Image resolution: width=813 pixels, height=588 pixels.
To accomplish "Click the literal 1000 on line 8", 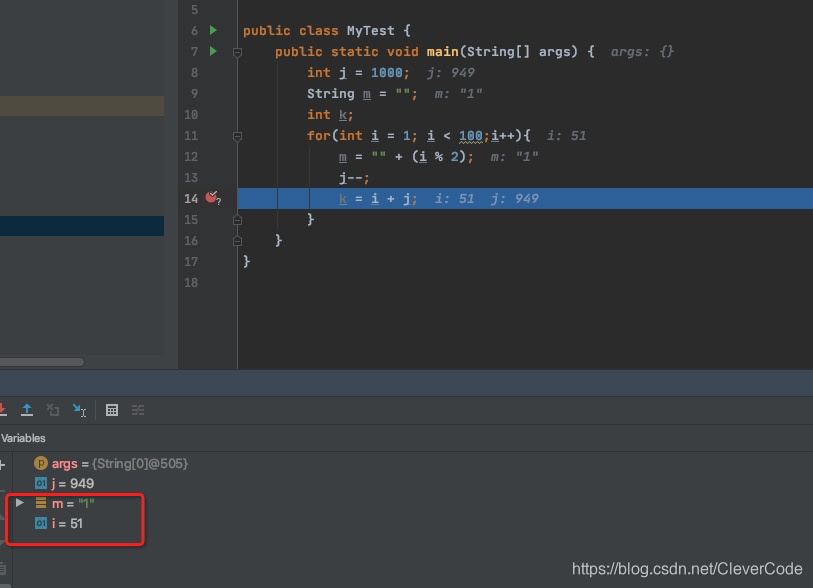I will (x=386, y=73).
